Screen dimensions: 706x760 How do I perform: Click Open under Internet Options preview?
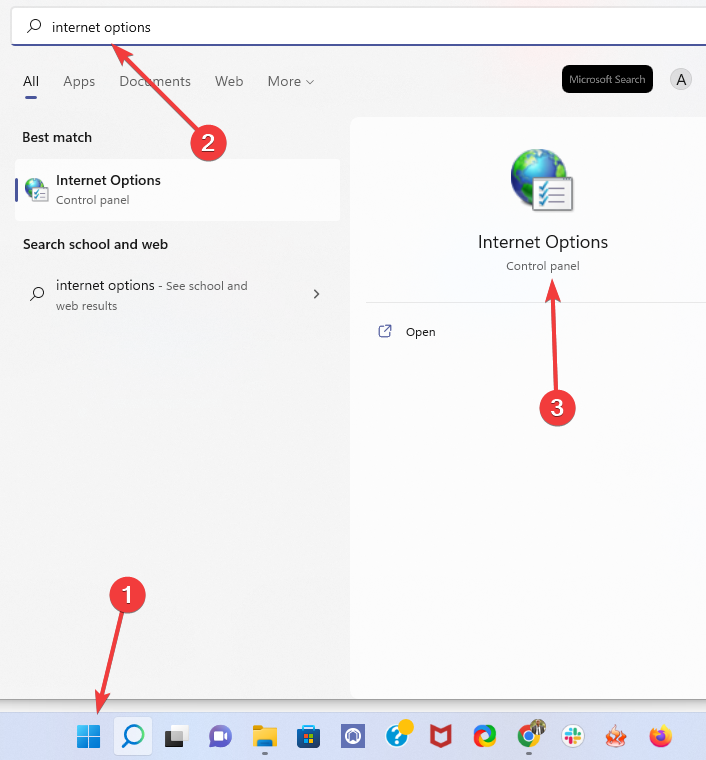click(421, 332)
